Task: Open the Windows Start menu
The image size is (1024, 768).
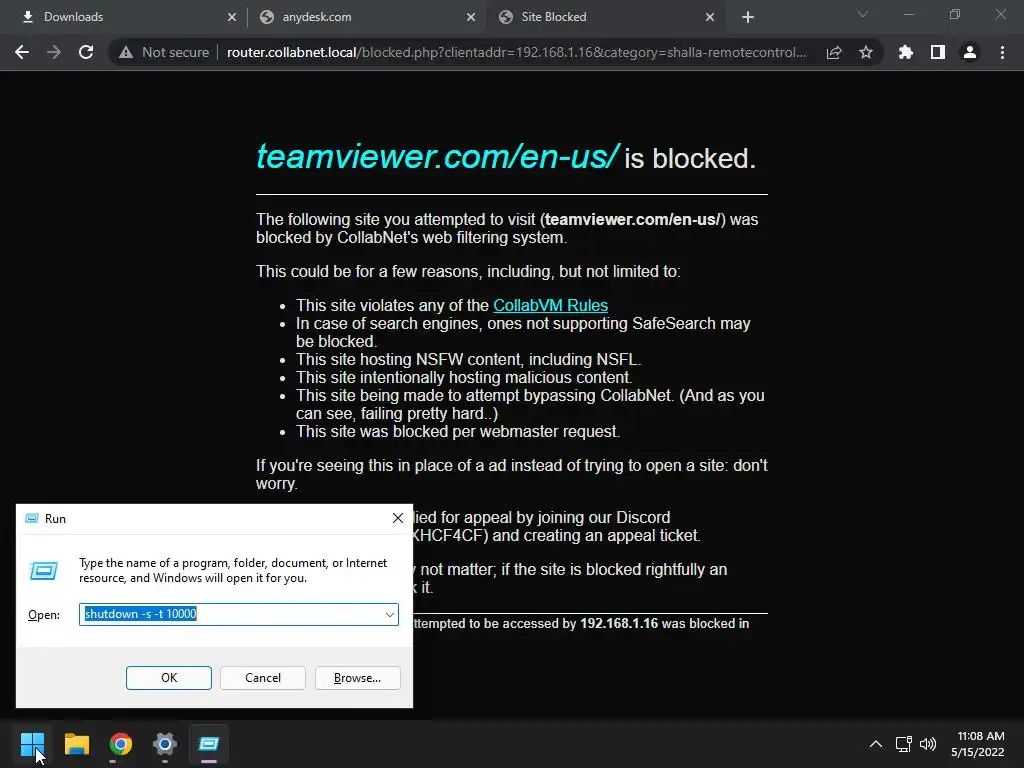Action: pos(32,743)
